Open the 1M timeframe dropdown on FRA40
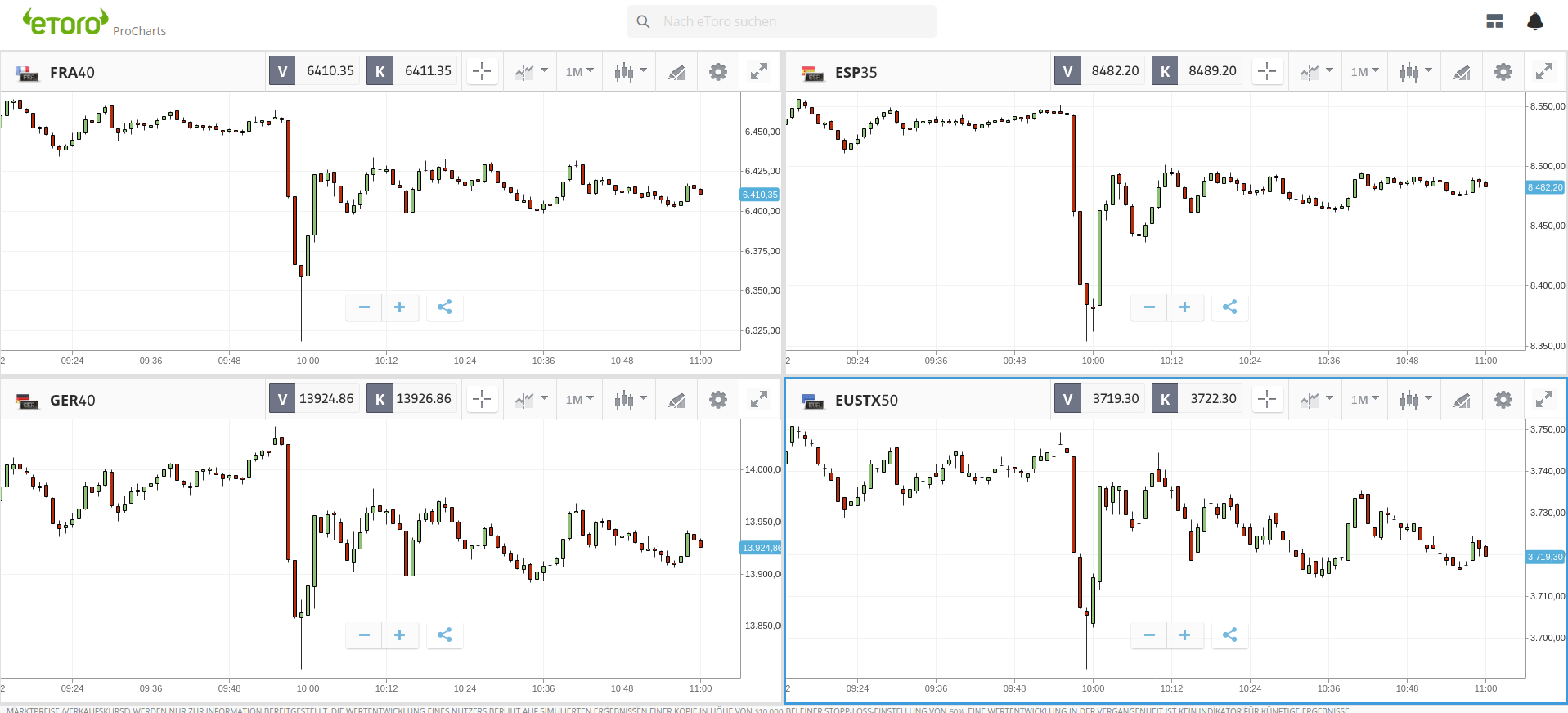The image size is (1568, 713). click(x=580, y=72)
